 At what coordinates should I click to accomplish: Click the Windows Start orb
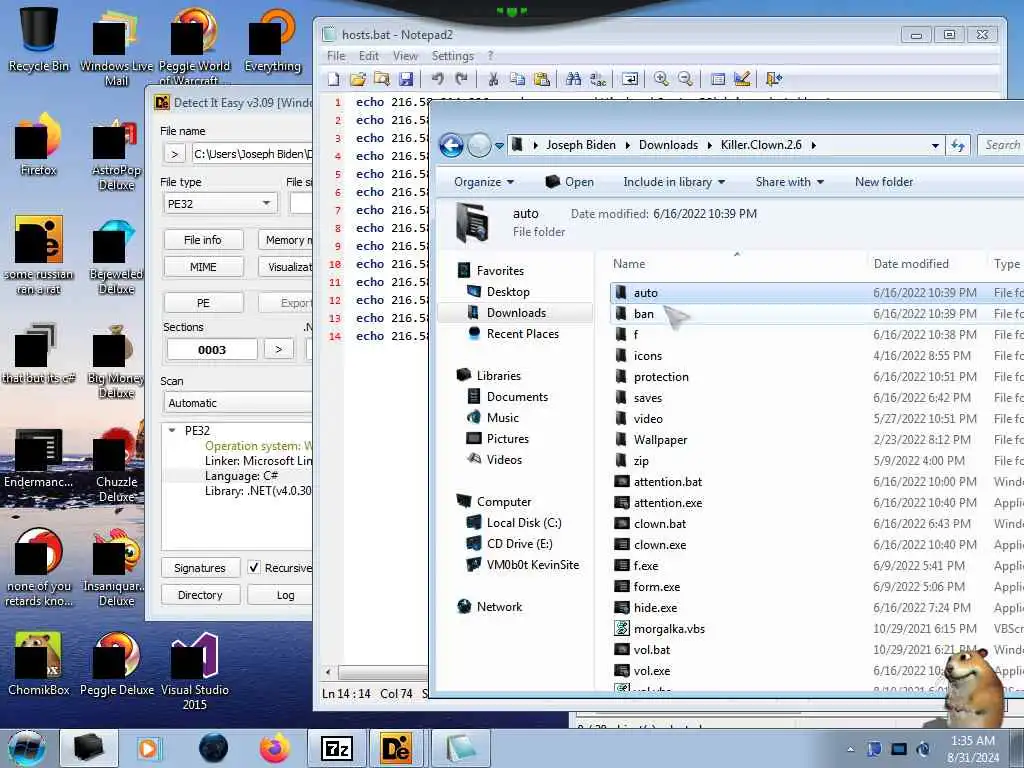(27, 748)
